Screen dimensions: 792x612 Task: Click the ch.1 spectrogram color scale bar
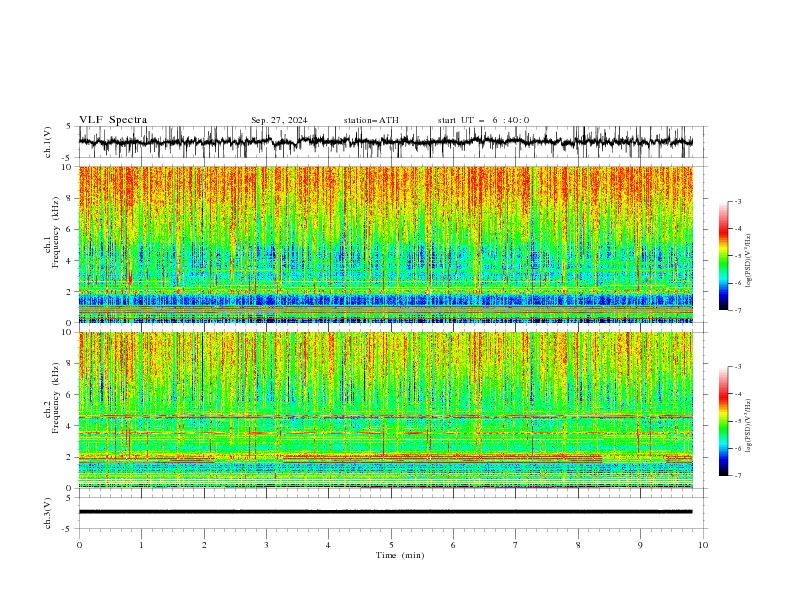[723, 256]
